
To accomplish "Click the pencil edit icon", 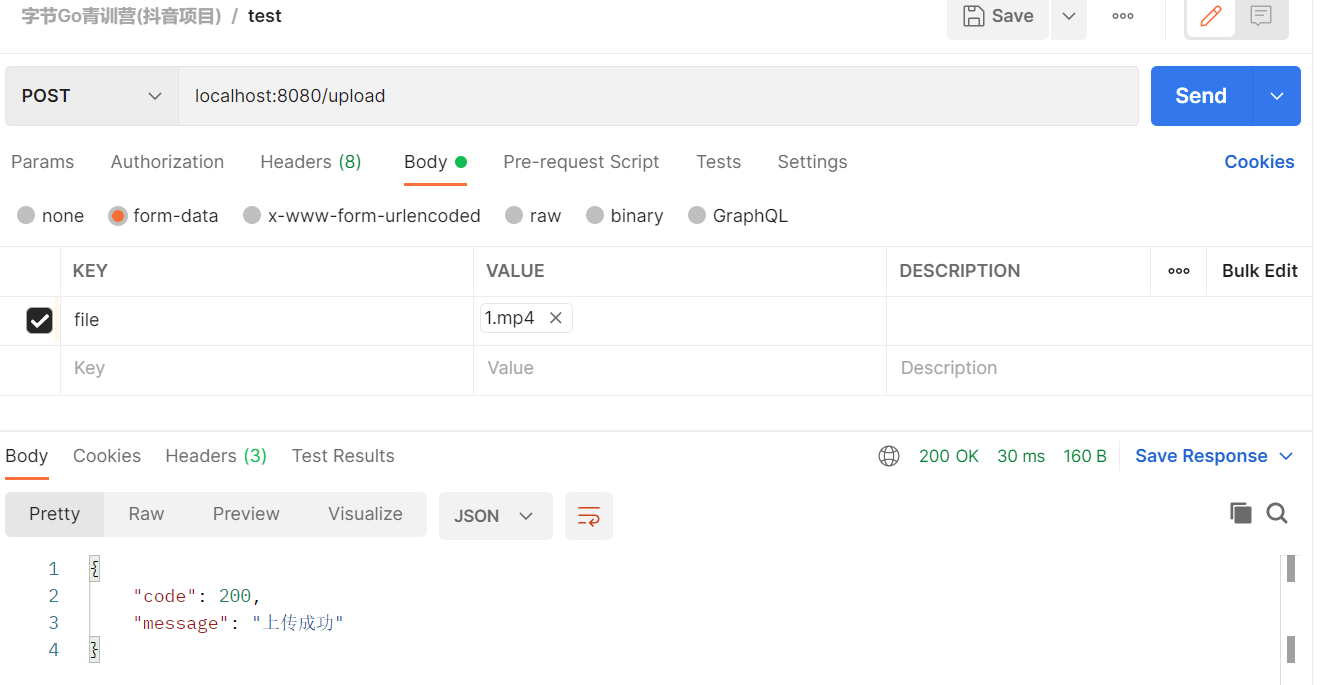I will (1210, 16).
